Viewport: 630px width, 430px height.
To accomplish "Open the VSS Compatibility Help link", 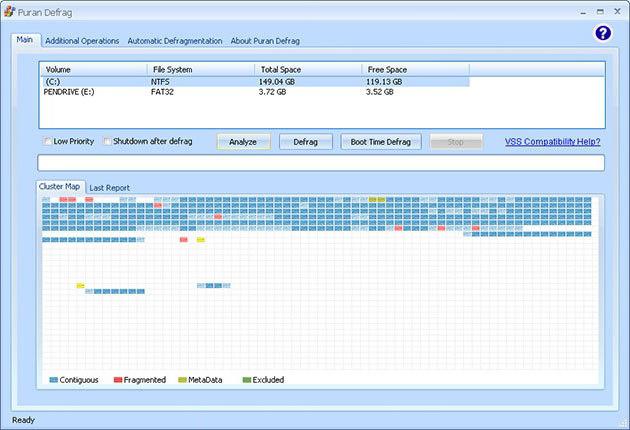I will click(552, 141).
